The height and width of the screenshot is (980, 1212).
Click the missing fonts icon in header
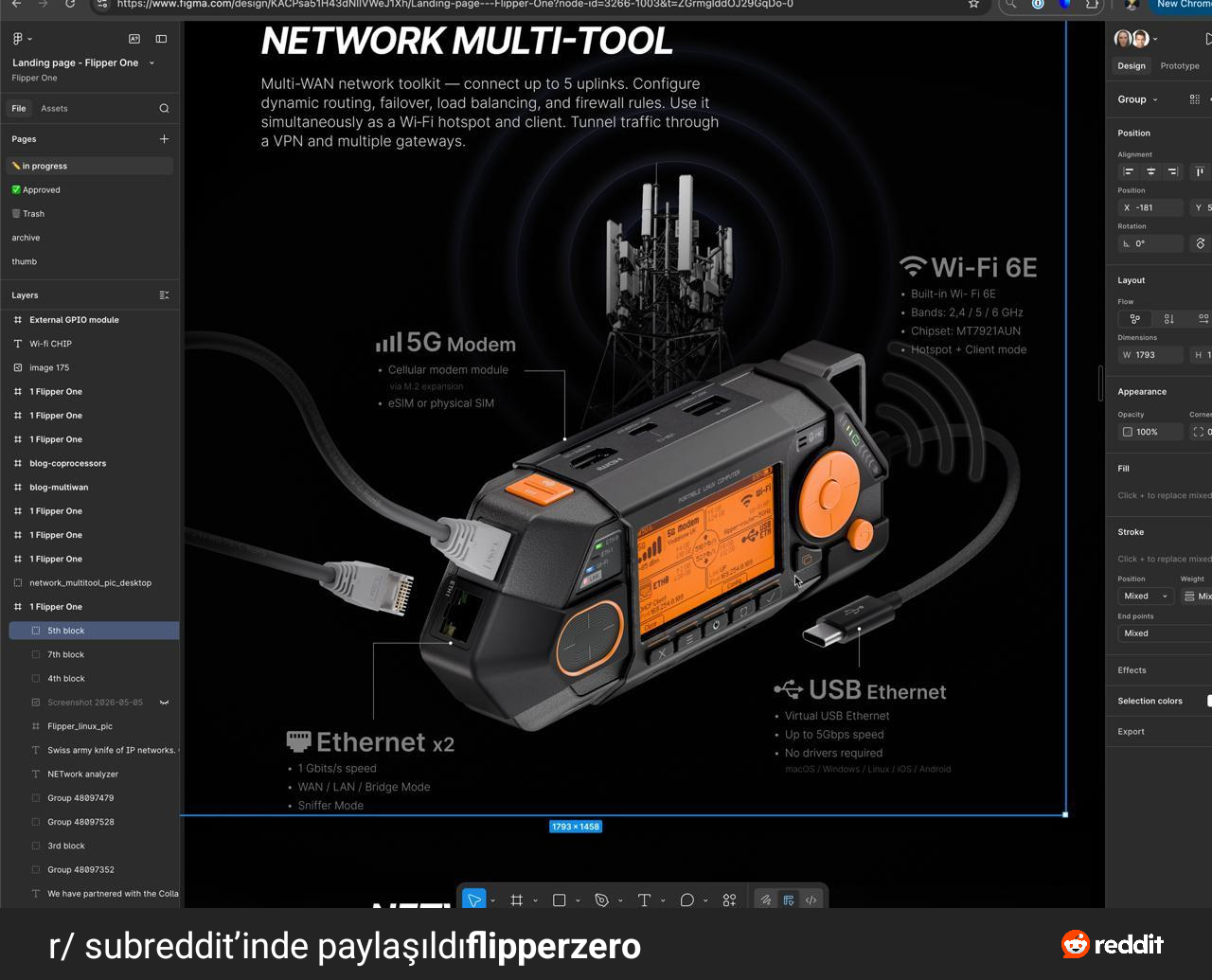point(134,39)
